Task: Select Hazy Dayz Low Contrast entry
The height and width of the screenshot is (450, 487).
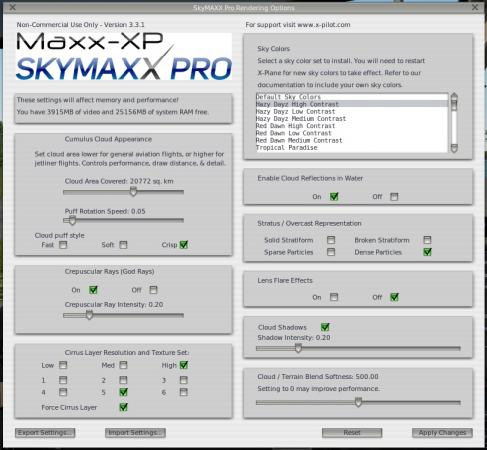Action: (352, 111)
